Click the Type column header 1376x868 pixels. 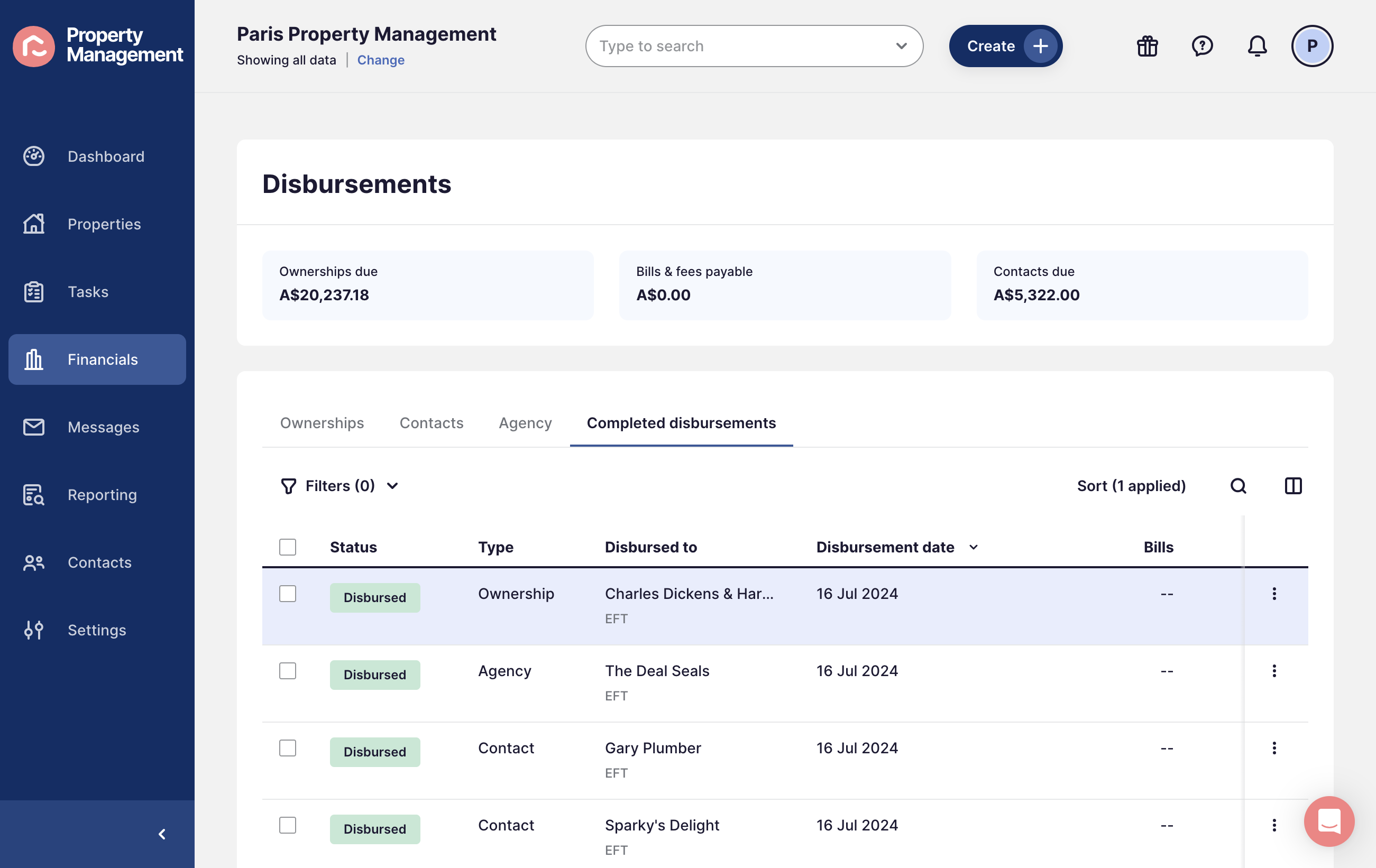tap(496, 547)
